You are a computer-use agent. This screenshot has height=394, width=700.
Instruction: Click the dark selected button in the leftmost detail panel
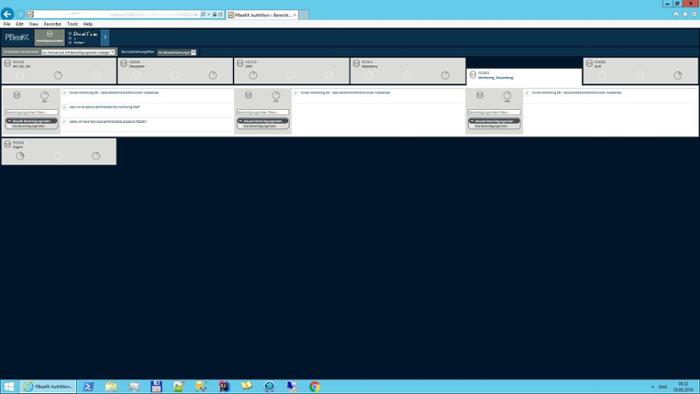pyautogui.click(x=32, y=121)
